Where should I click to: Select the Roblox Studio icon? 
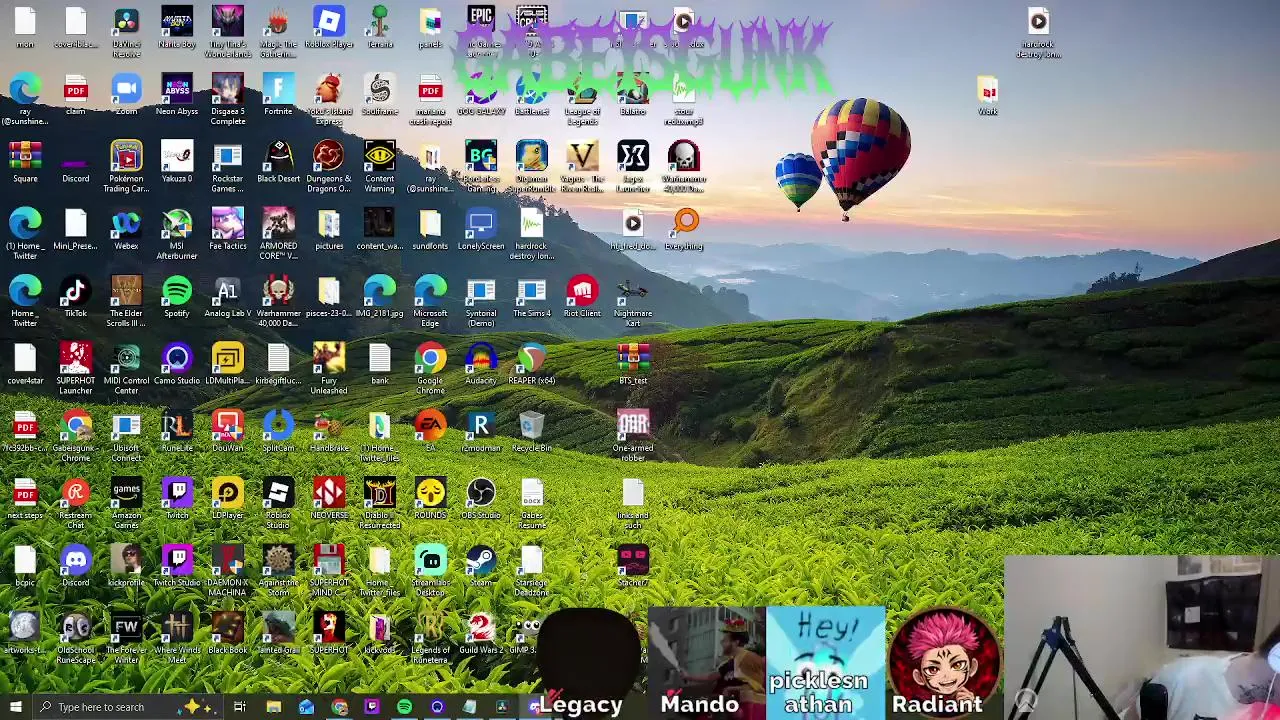[278, 502]
